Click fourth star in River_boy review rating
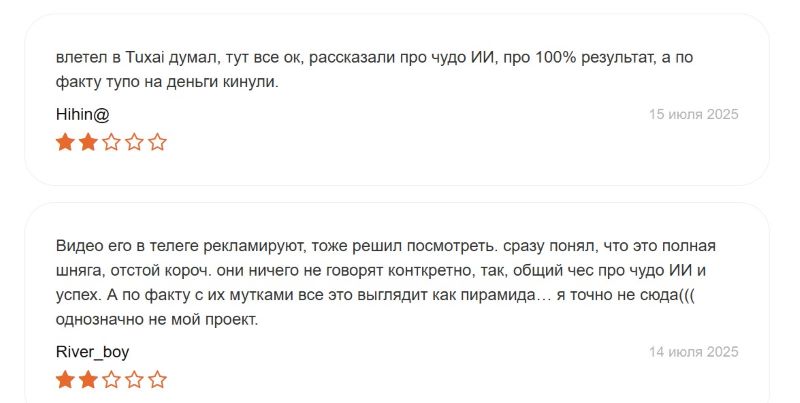This screenshot has height=403, width=800. [134, 380]
